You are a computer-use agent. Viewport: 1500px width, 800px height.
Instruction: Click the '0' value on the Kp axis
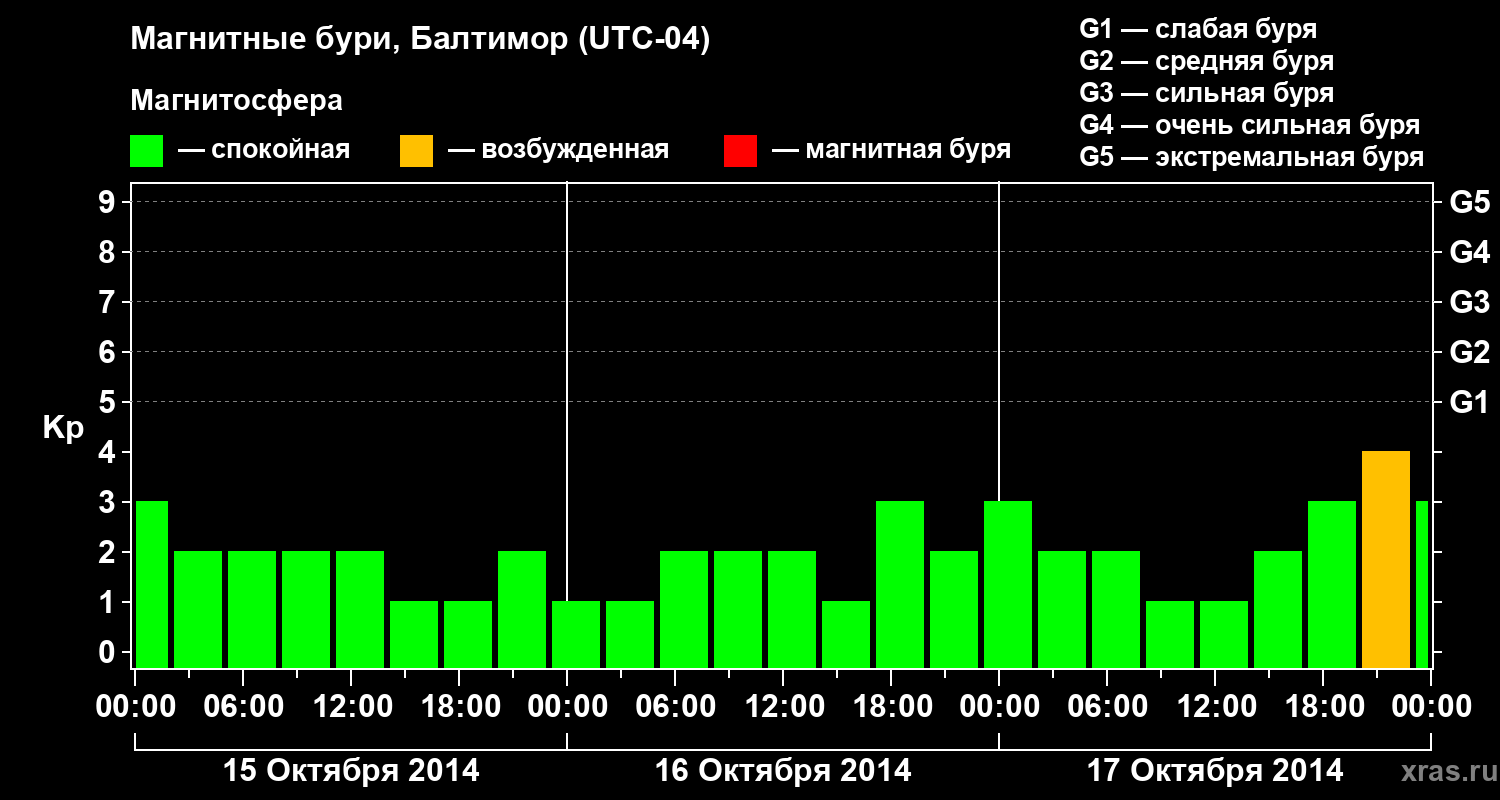tap(109, 652)
